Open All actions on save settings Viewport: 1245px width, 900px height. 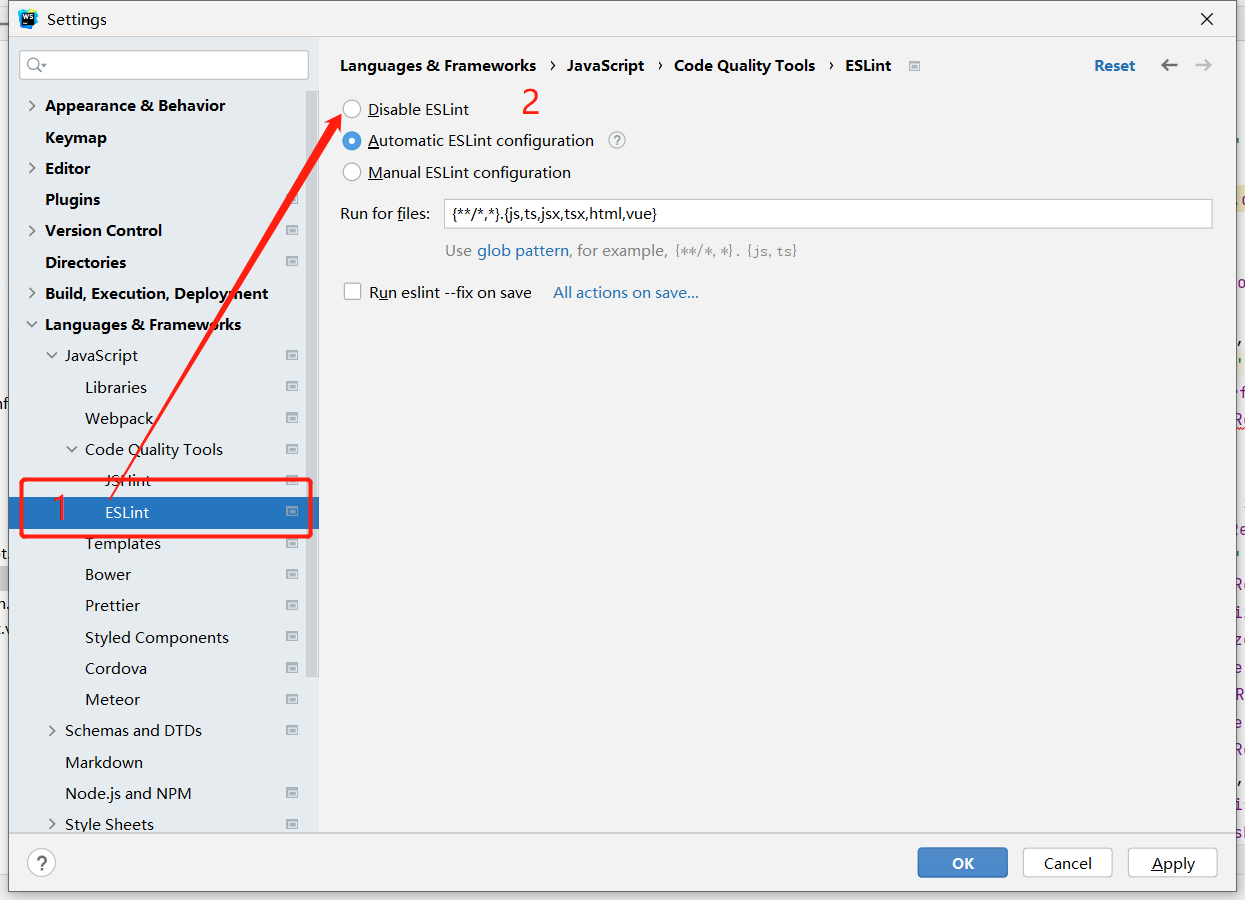click(x=625, y=291)
